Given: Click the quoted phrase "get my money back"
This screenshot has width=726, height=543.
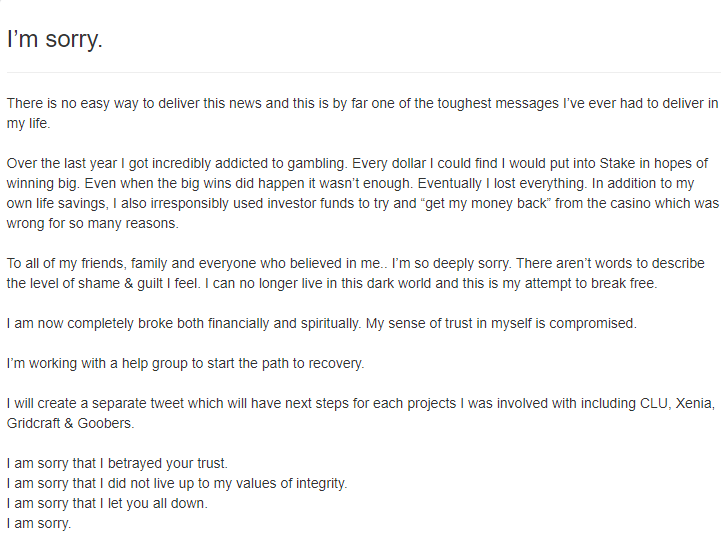Looking at the screenshot, I should [486, 203].
